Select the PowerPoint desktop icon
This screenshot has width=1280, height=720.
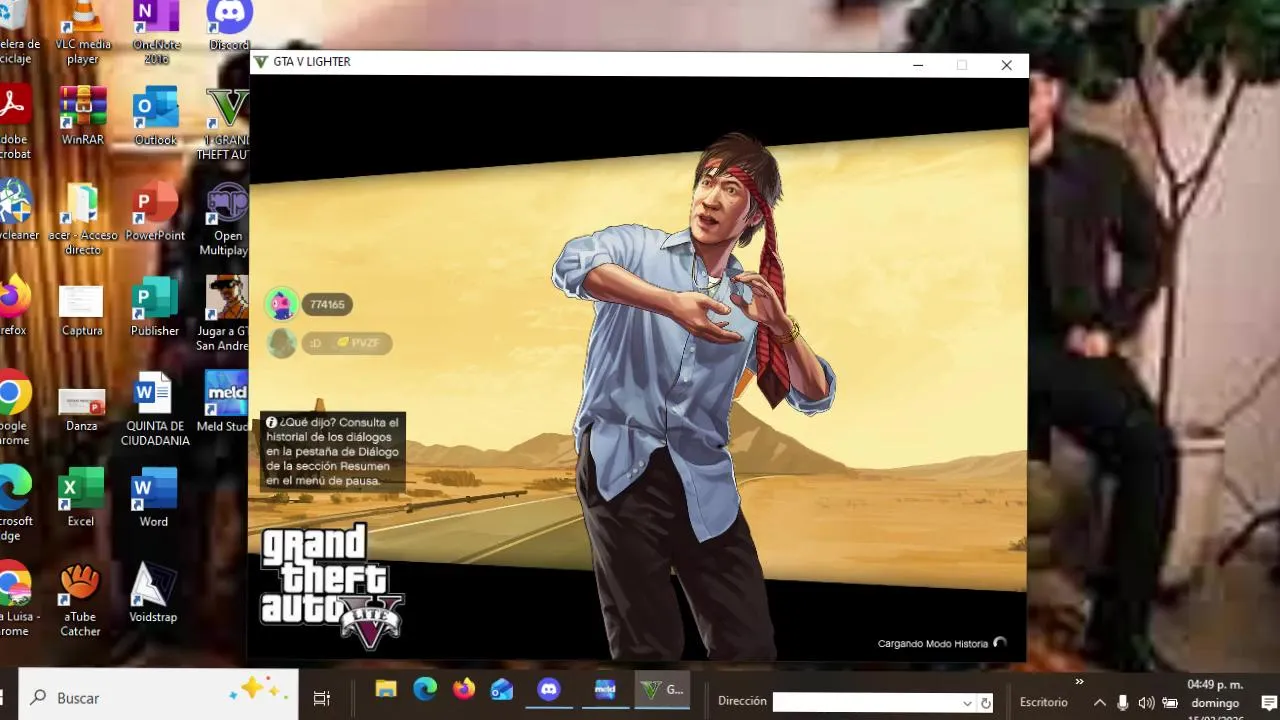[155, 212]
